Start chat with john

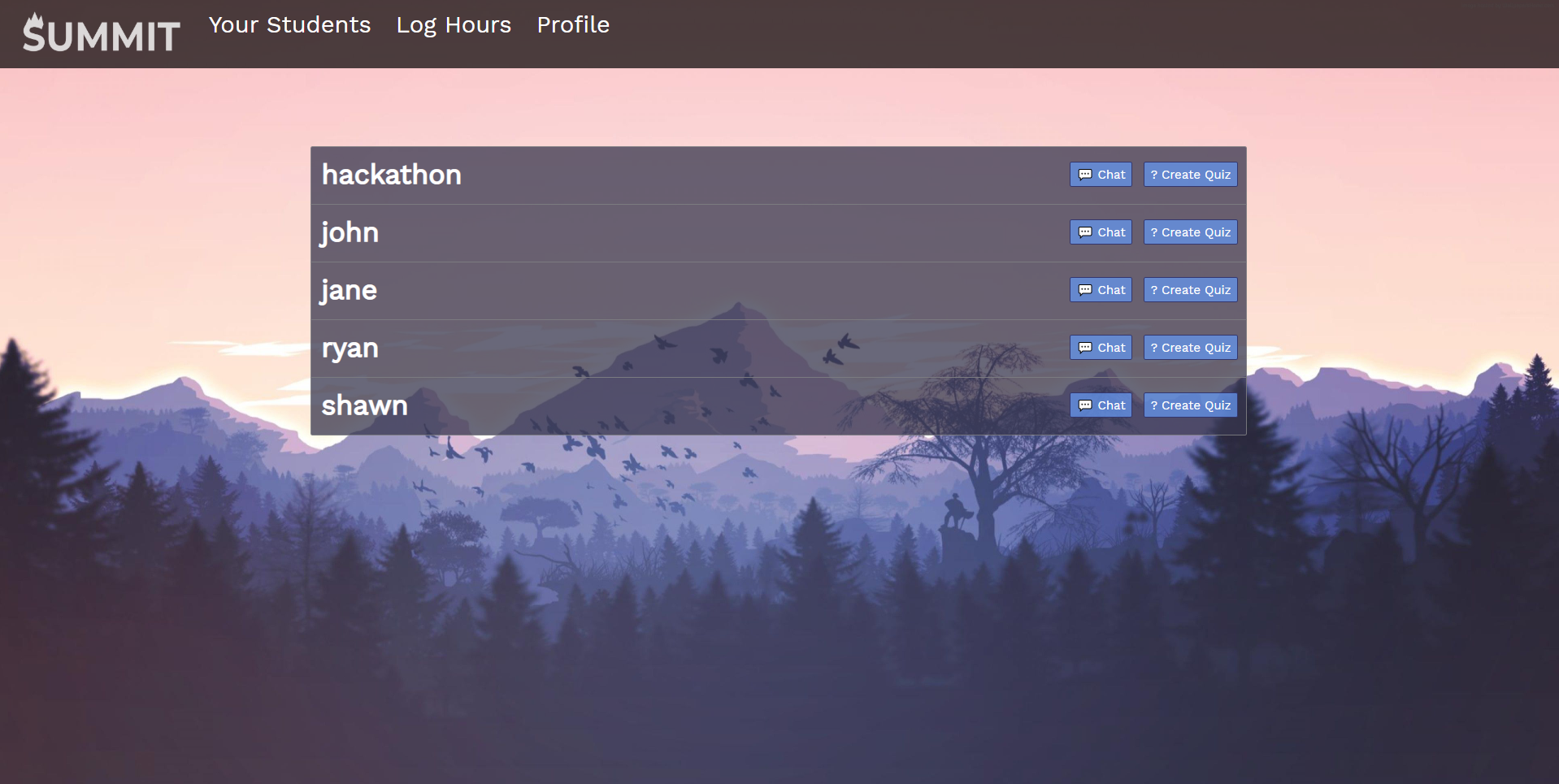click(1101, 232)
